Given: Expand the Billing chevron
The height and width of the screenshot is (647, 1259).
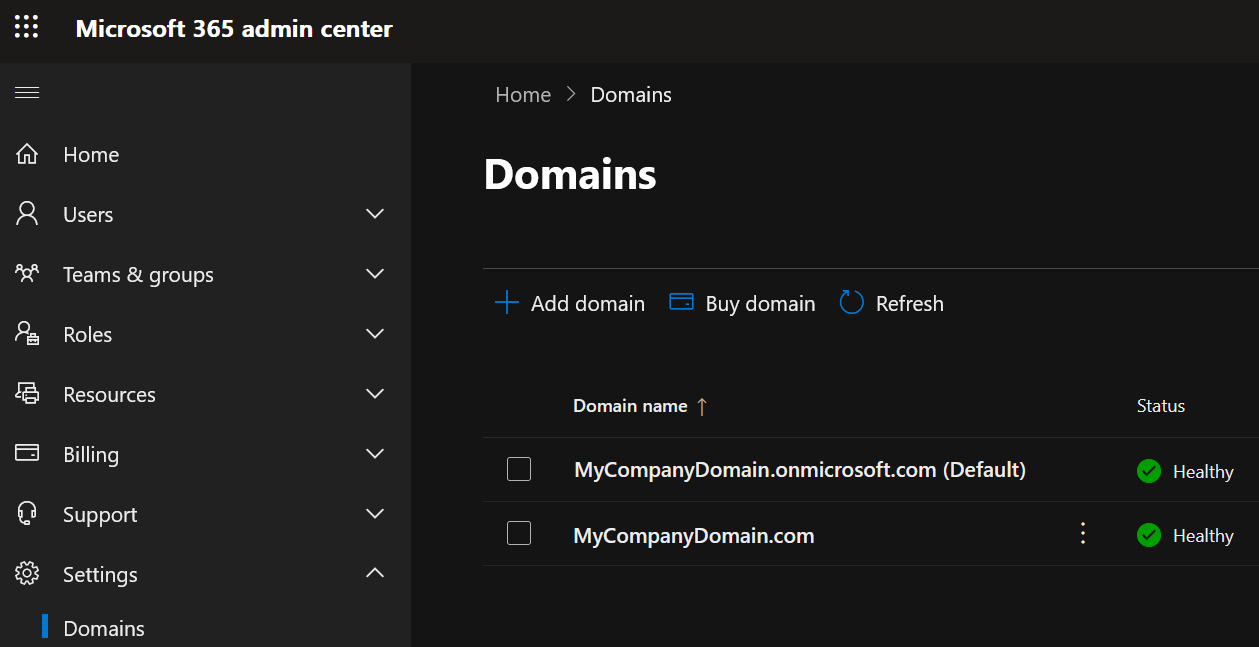Looking at the screenshot, I should (x=375, y=454).
